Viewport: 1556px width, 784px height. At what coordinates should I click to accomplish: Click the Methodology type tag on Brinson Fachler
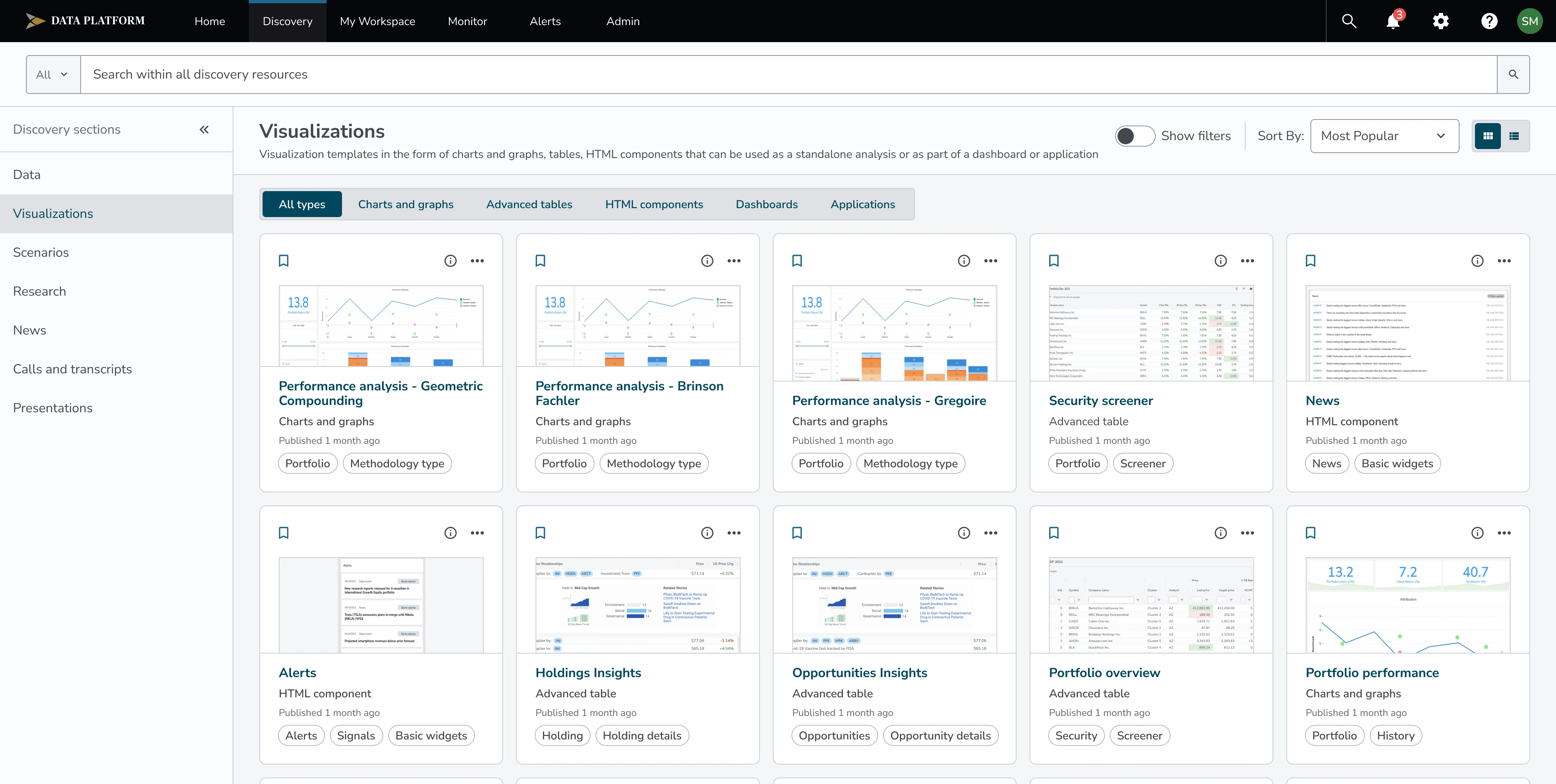pyautogui.click(x=654, y=464)
